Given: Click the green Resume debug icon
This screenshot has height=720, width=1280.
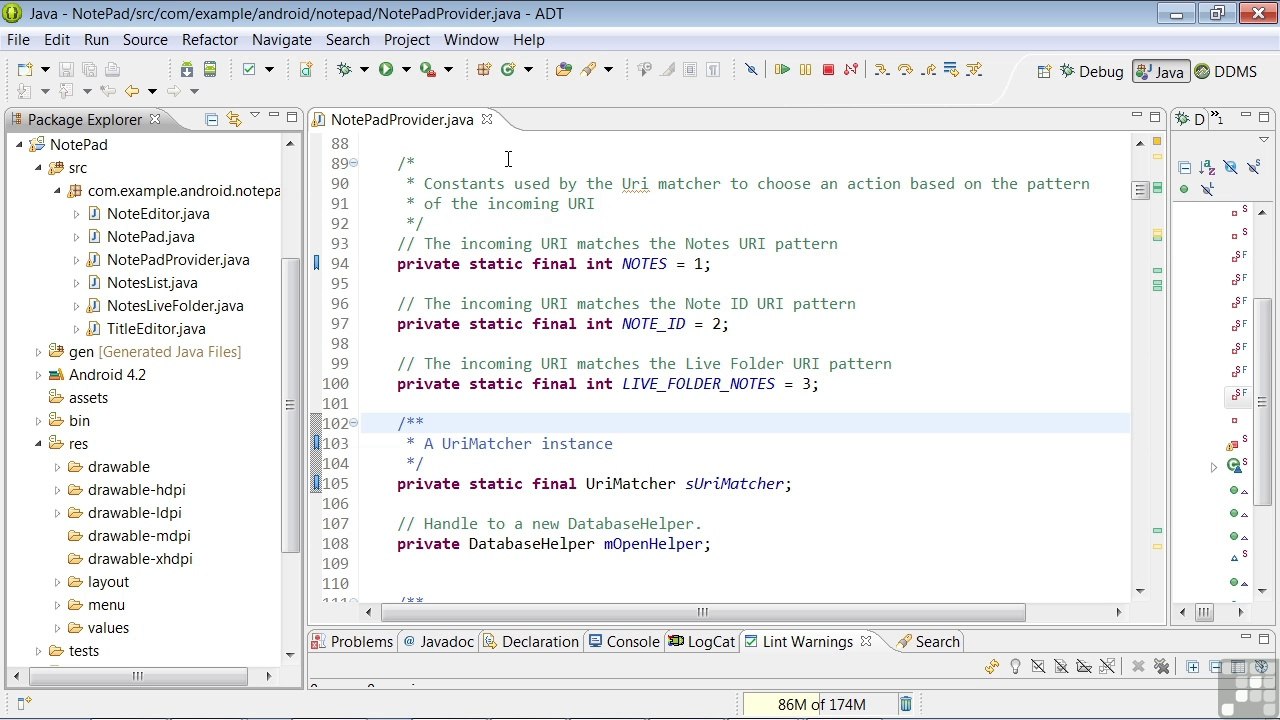Looking at the screenshot, I should [x=782, y=69].
